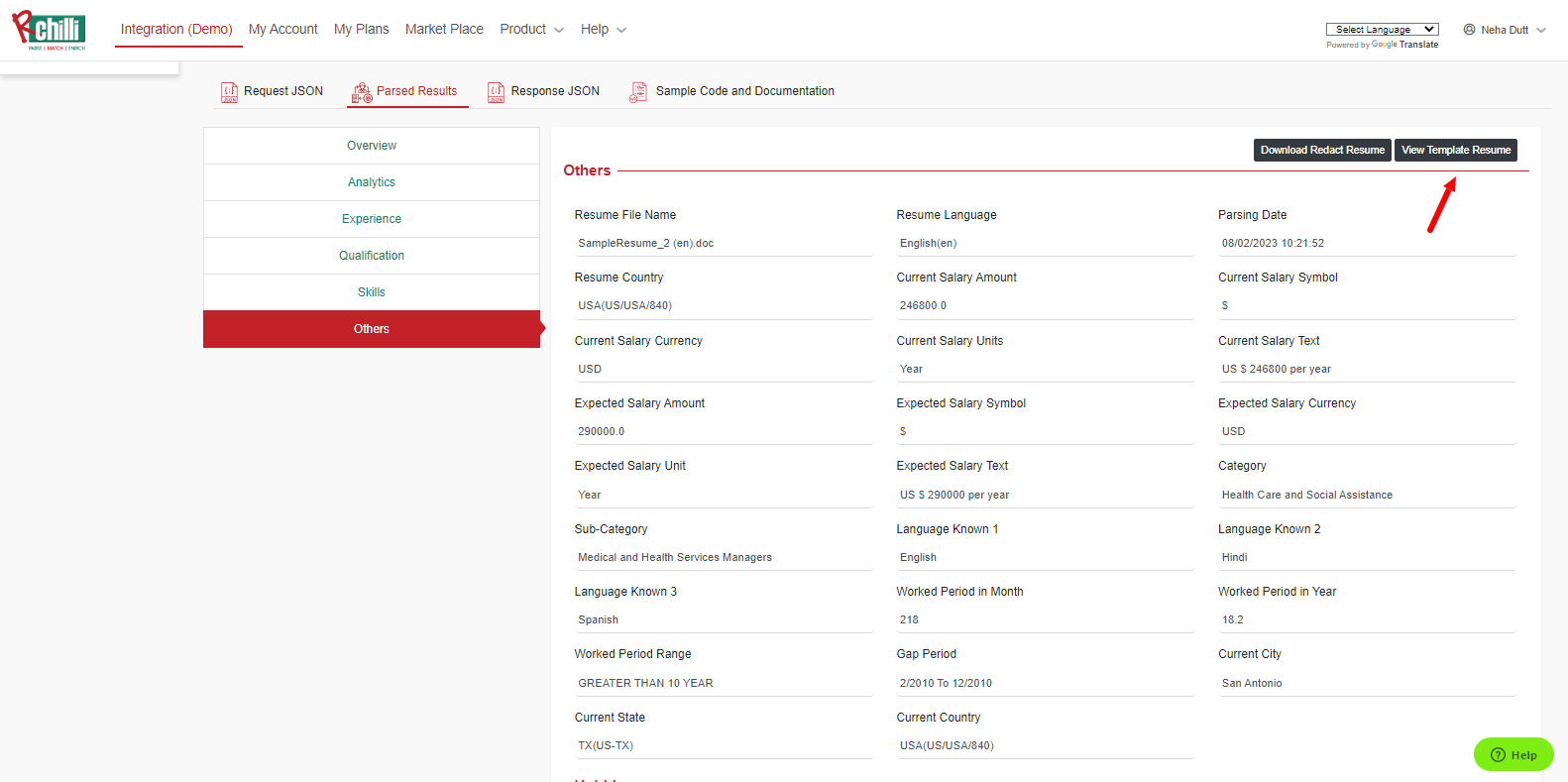Click the Google Translate link

(1404, 45)
